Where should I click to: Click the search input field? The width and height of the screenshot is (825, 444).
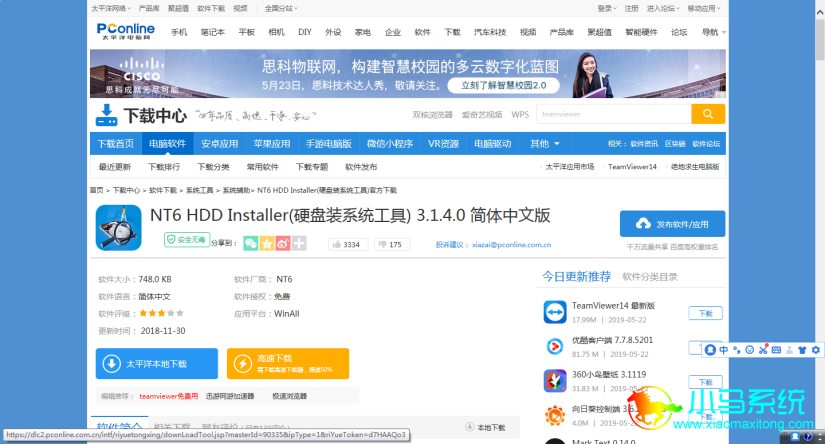click(613, 114)
